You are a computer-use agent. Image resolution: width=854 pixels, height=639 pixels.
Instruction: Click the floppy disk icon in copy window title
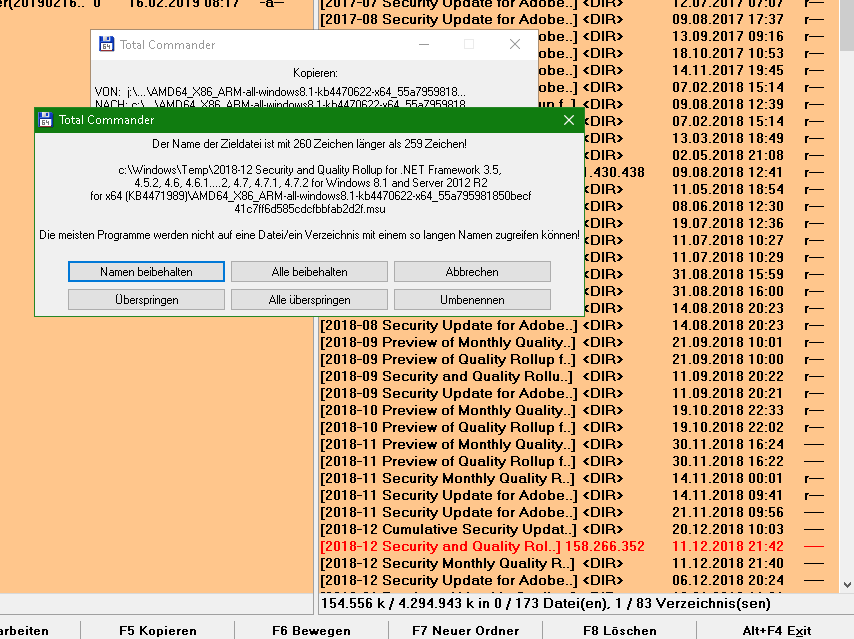coord(106,44)
